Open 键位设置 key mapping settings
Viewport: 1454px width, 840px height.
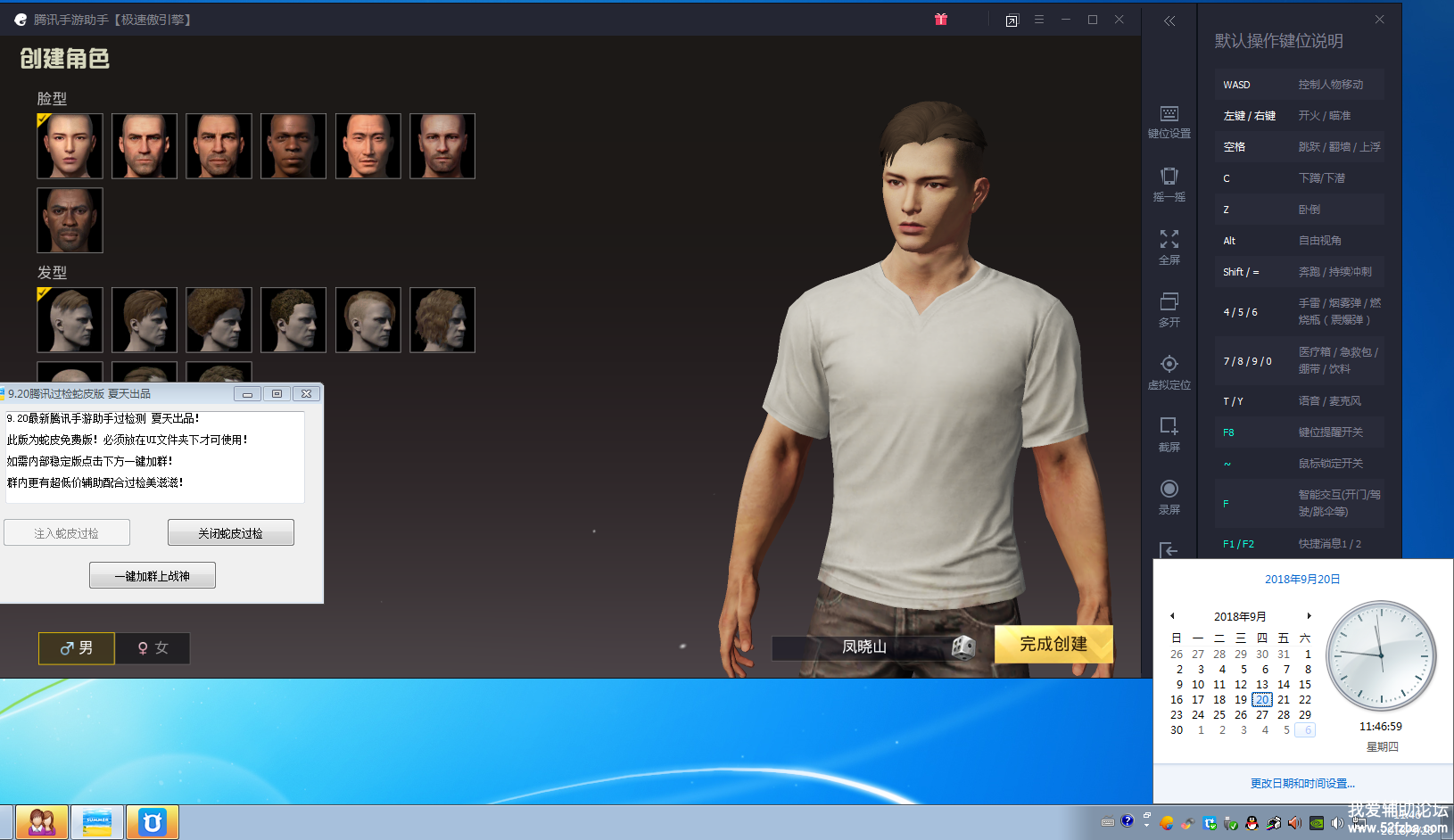(x=1169, y=122)
